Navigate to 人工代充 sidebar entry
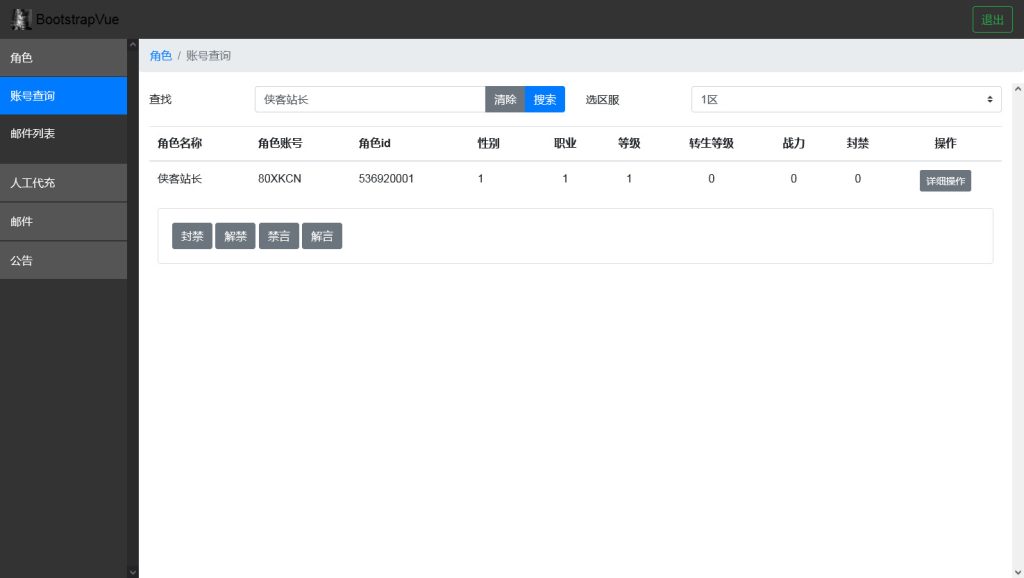This screenshot has width=1024, height=578. pos(62,183)
